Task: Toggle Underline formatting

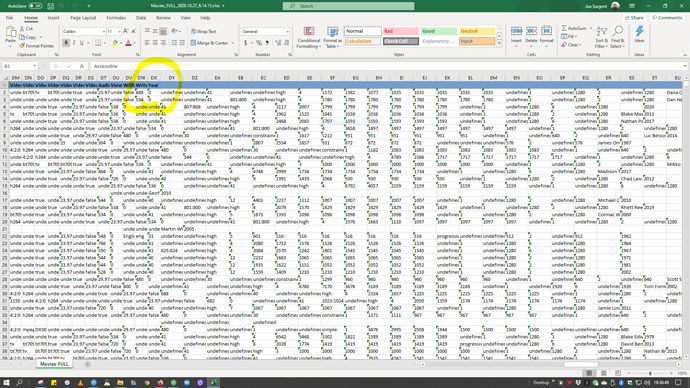Action: pos(81,43)
